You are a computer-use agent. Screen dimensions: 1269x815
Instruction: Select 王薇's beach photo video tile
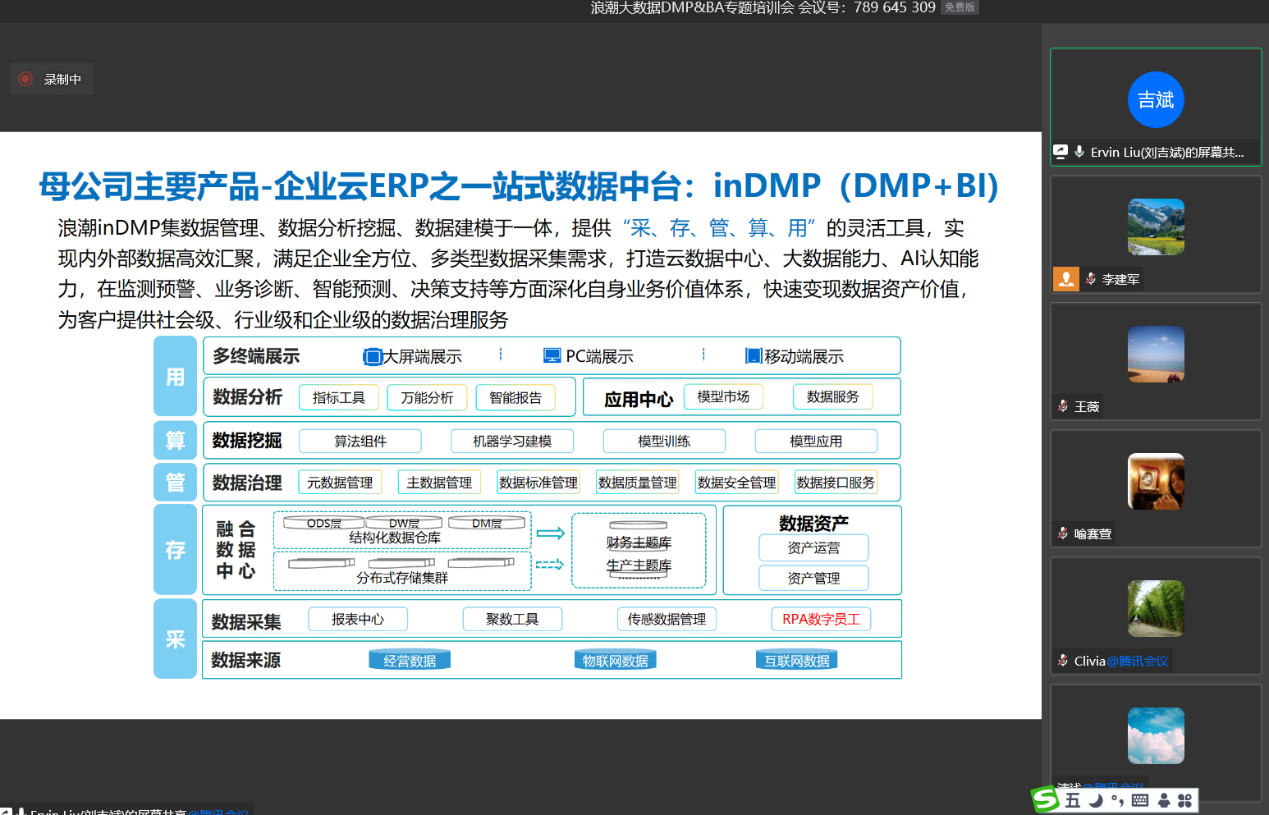1155,354
